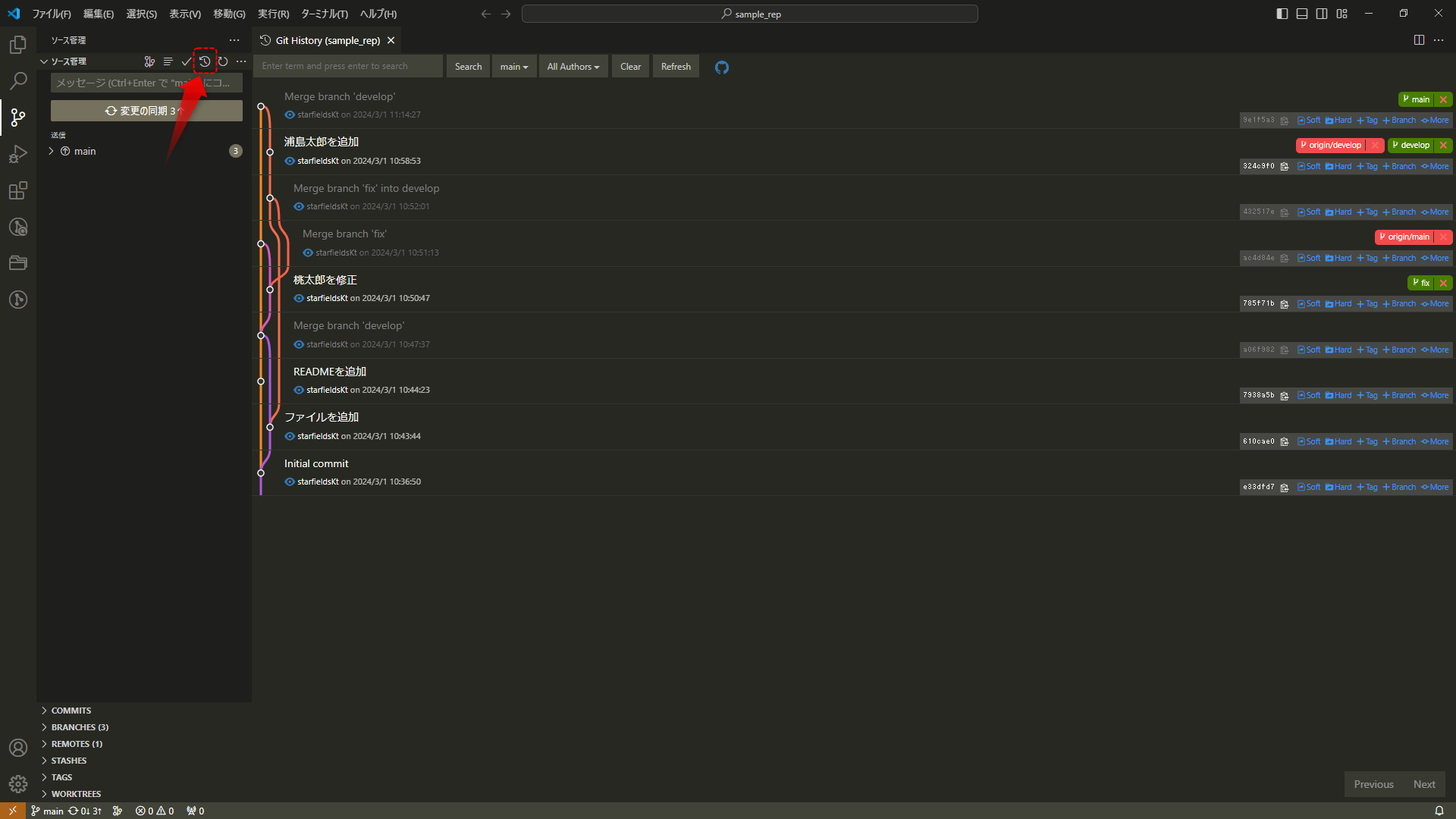This screenshot has width=1456, height=819.
Task: Open the ターミナル(T) menu
Action: [x=325, y=14]
